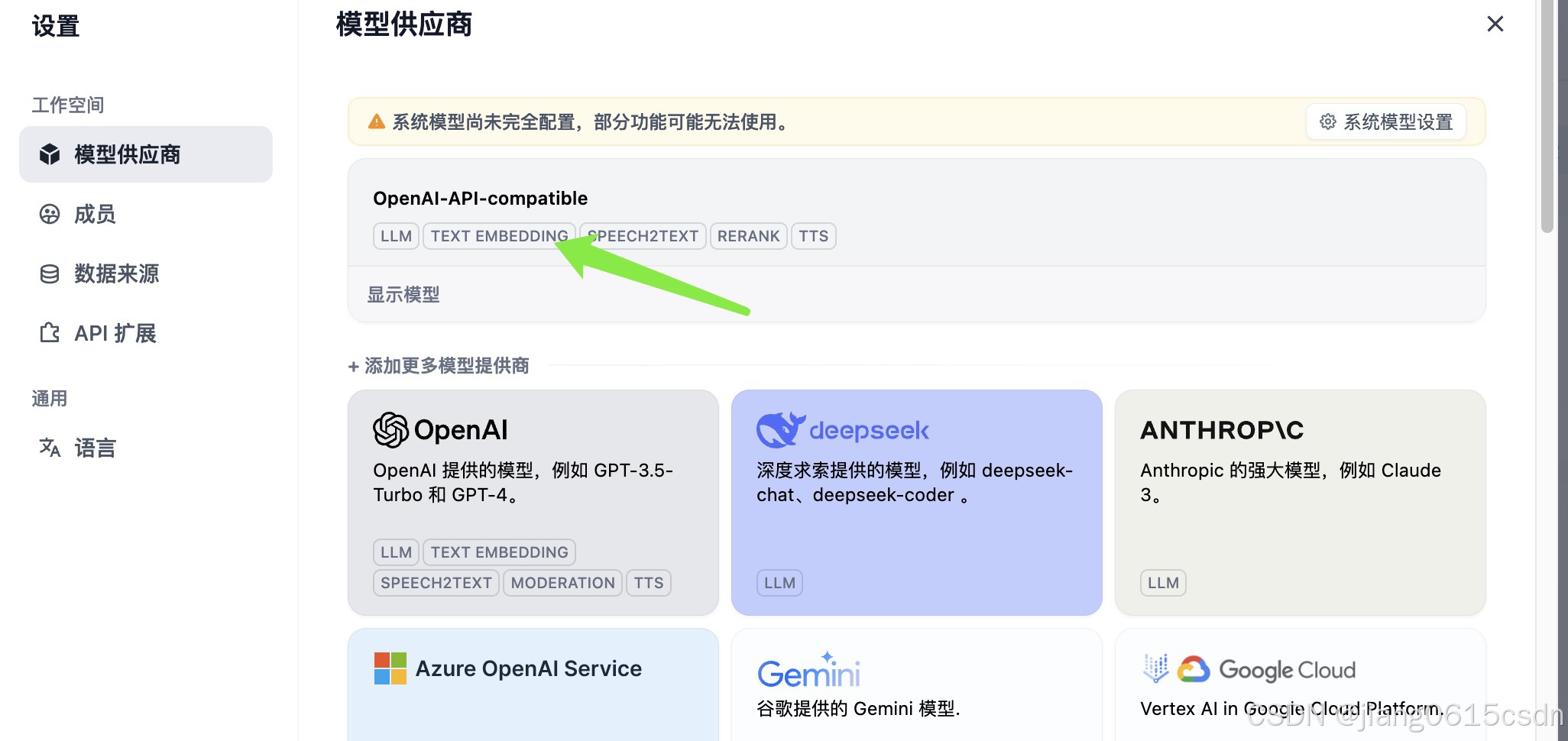Click the puzzle icon beside API 扩展
This screenshot has width=1568, height=741.
pyautogui.click(x=50, y=333)
